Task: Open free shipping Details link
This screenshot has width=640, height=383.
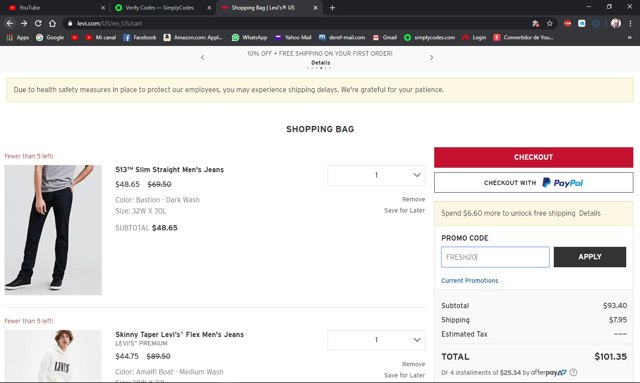Action: click(x=590, y=213)
